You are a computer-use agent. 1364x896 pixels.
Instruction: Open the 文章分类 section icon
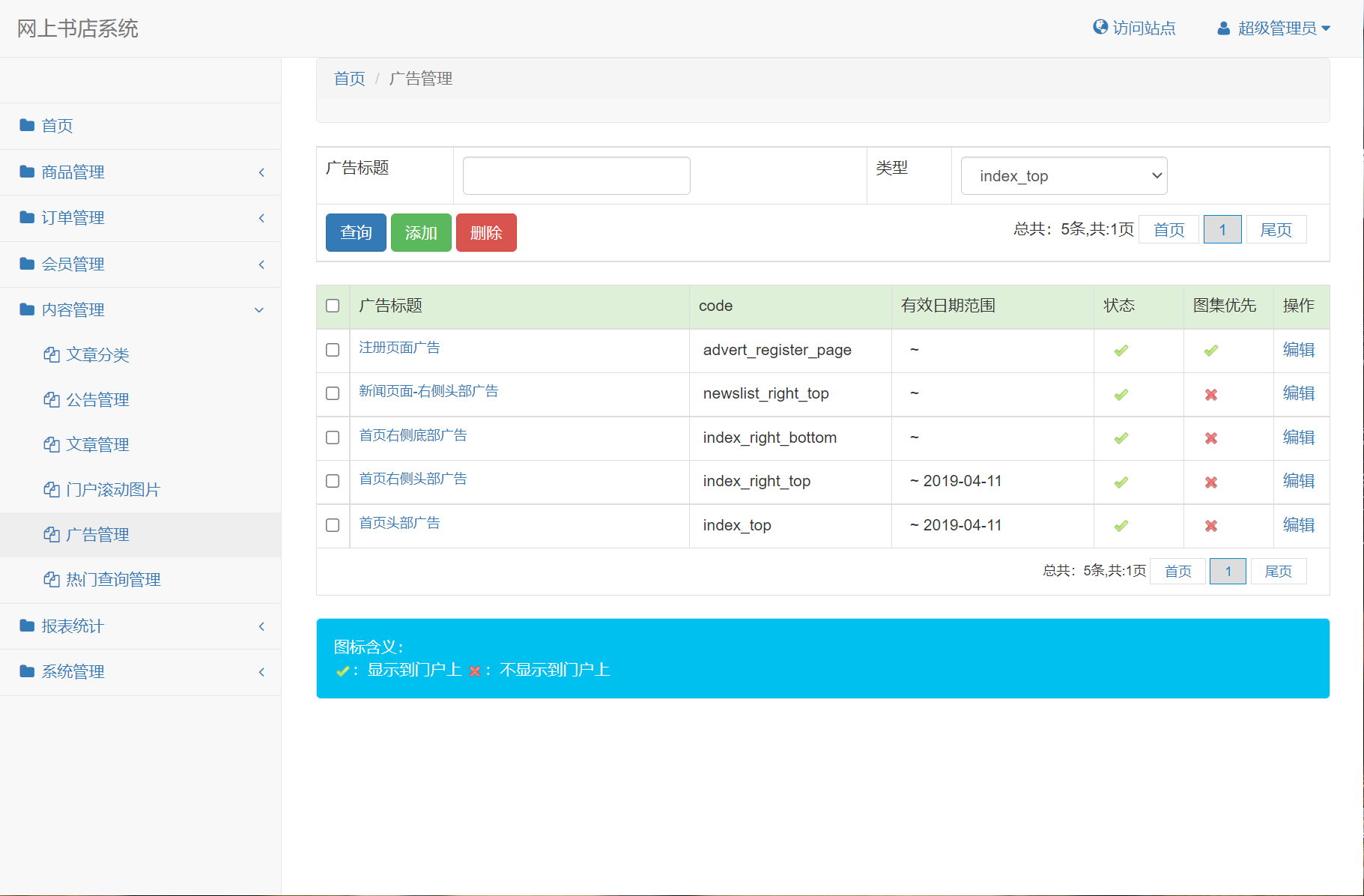click(52, 354)
